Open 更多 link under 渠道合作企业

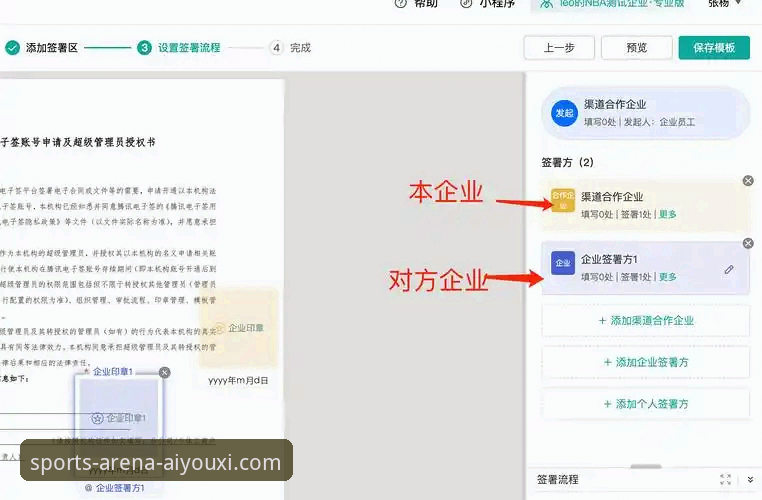pyautogui.click(x=667, y=214)
